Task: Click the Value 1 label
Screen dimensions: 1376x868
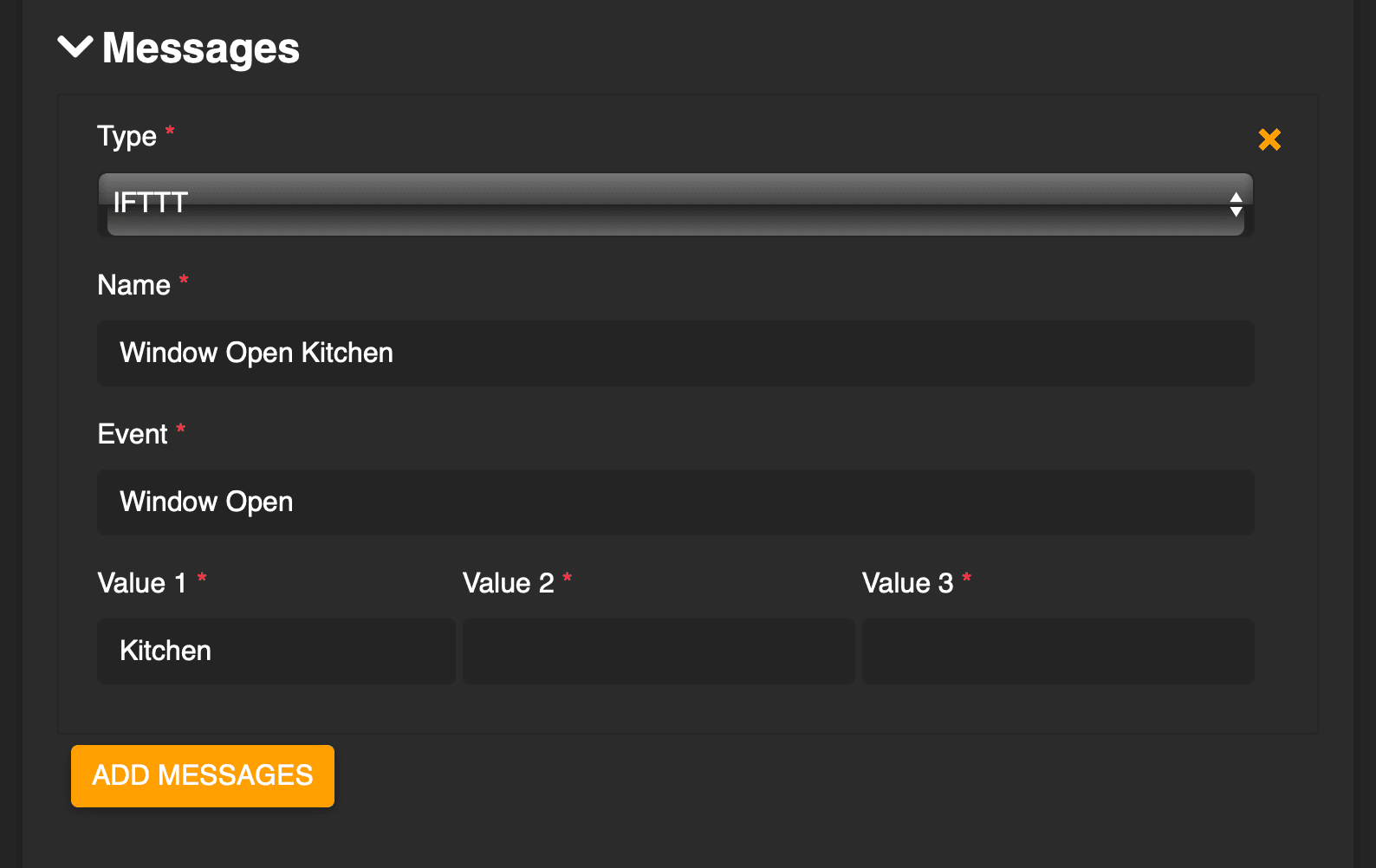Action: tap(141, 583)
